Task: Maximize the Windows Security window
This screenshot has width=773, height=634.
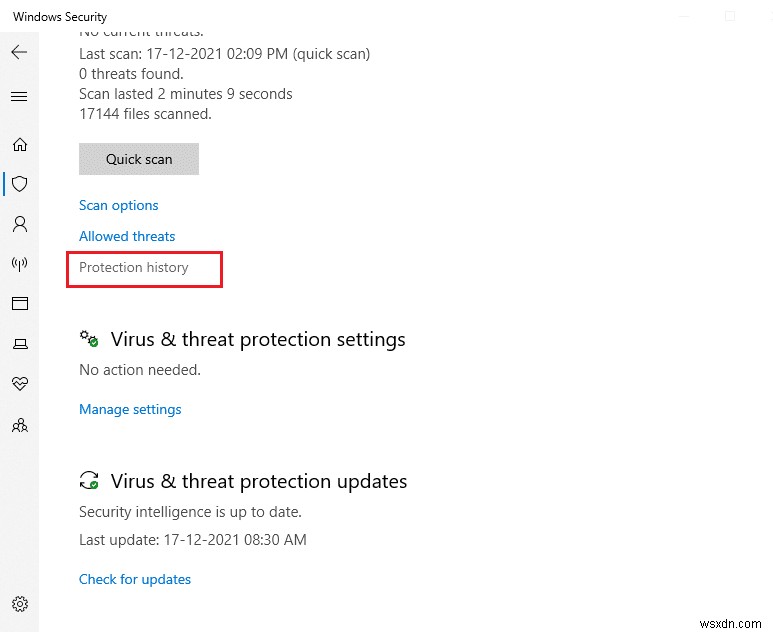Action: tap(730, 17)
